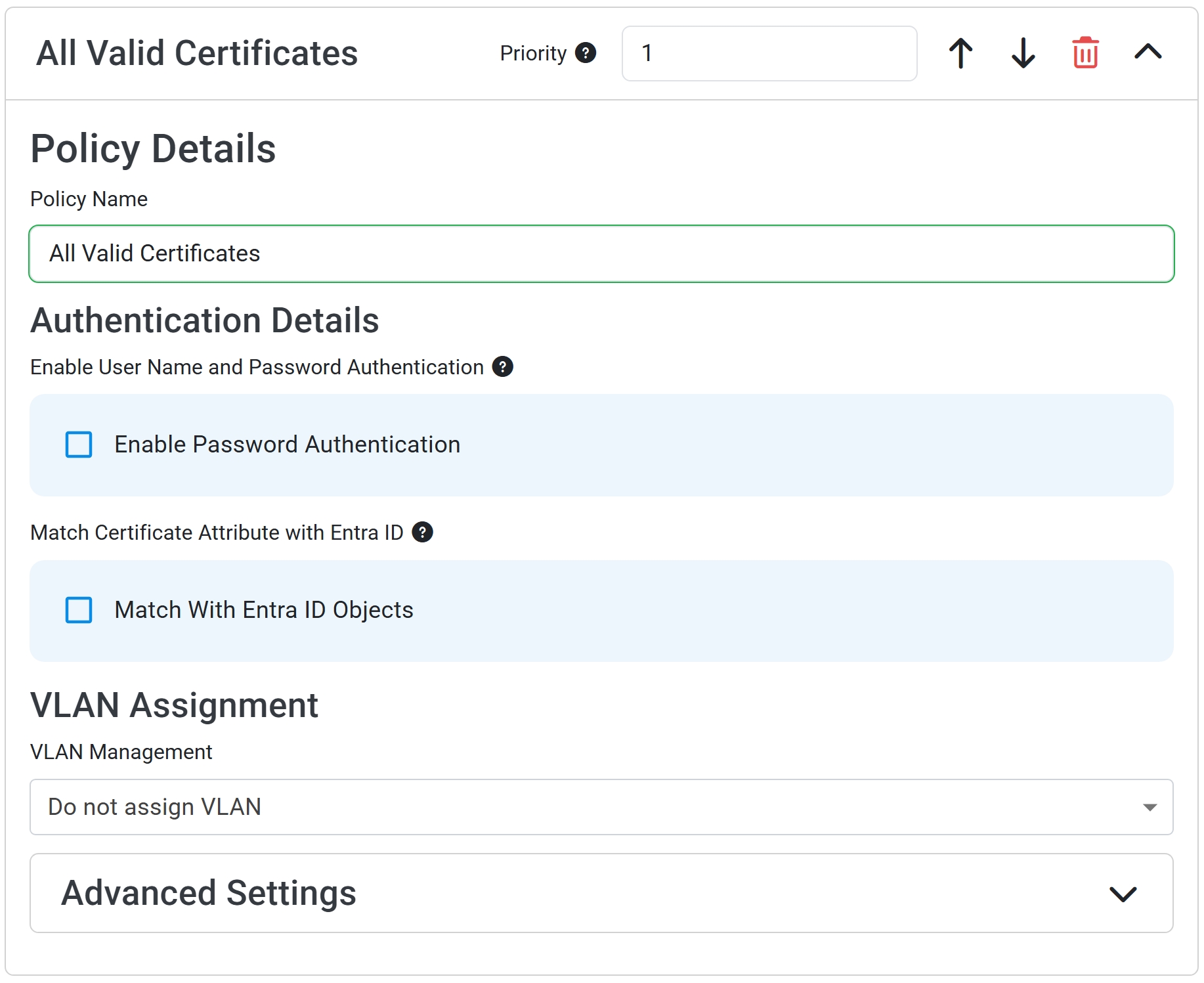Delete policy using red trash icon
This screenshot has width=1204, height=983.
[x=1085, y=53]
